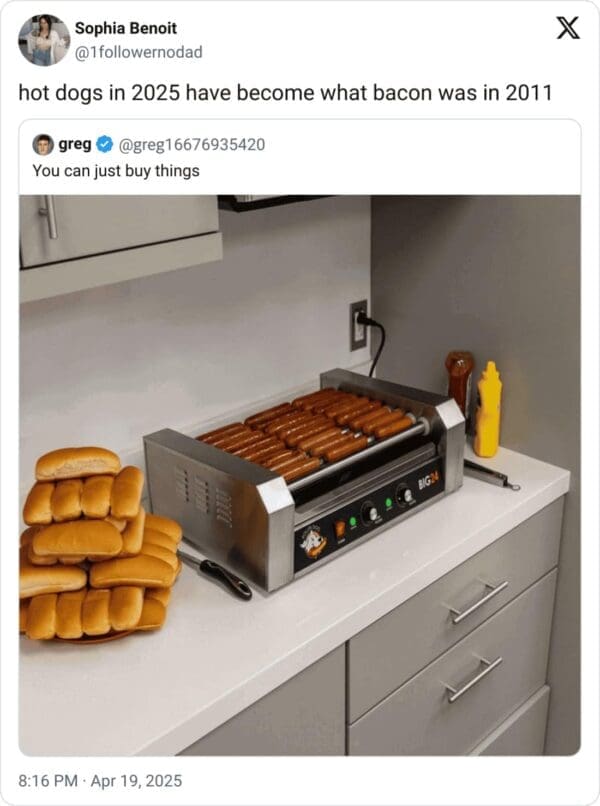
Task: Click the 8:16 PM timestamp
Action: [50, 780]
